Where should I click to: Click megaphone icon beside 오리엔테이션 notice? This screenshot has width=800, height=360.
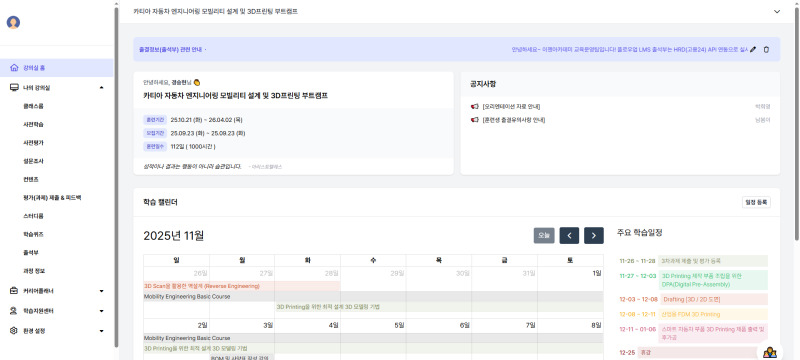[x=474, y=107]
